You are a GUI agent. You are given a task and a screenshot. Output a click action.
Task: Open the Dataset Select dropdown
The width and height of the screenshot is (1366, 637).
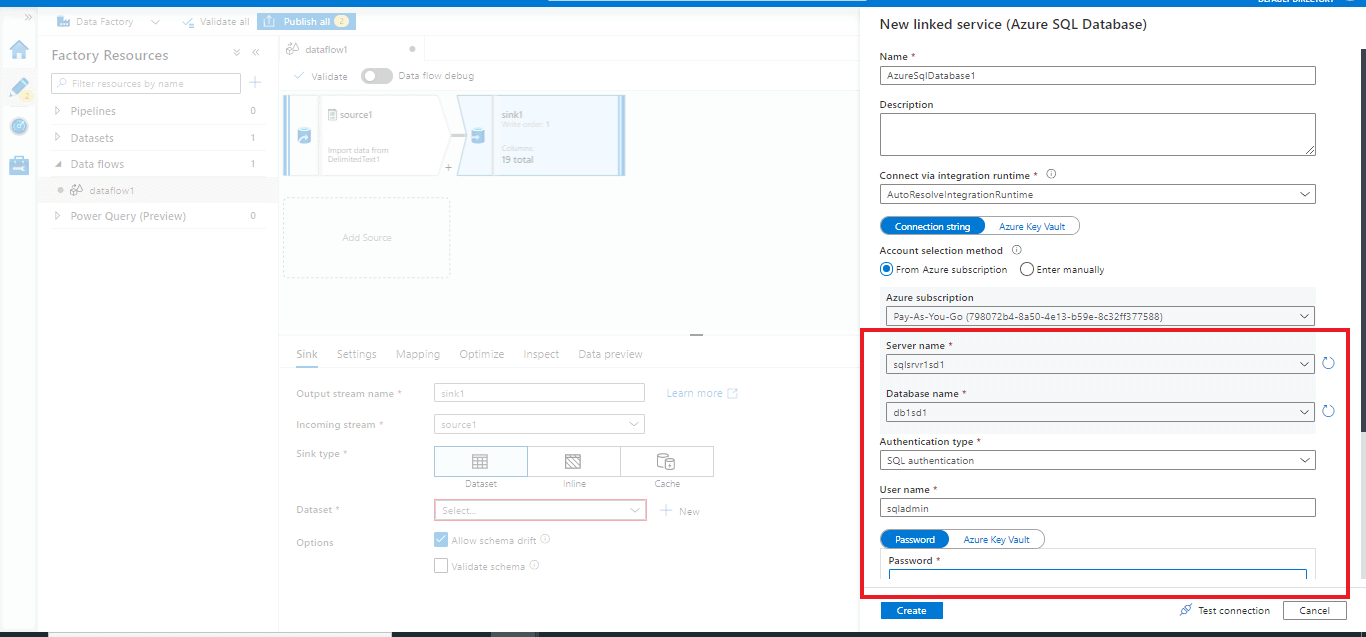[x=540, y=510]
